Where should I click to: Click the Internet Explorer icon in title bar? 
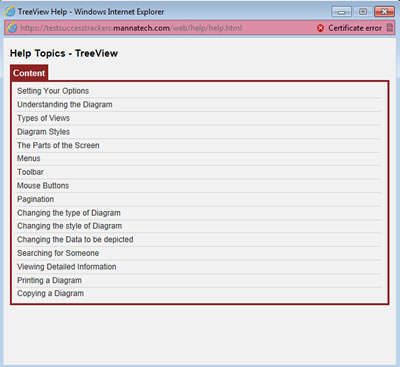pyautogui.click(x=10, y=11)
